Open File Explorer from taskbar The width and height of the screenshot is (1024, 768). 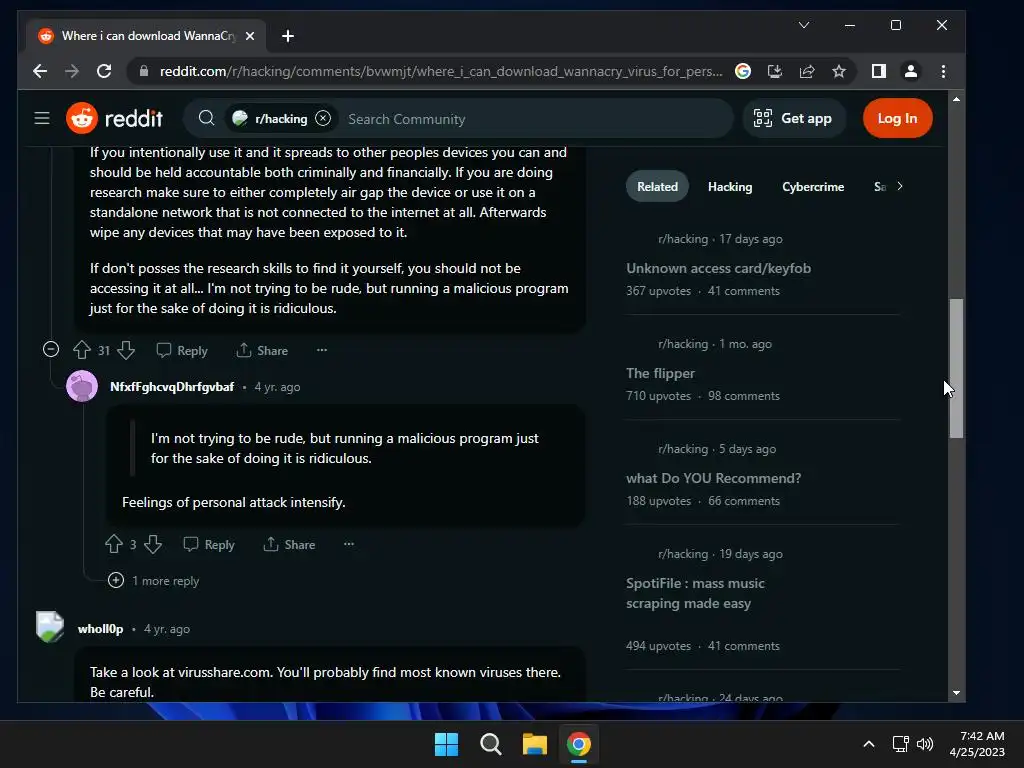pyautogui.click(x=534, y=744)
